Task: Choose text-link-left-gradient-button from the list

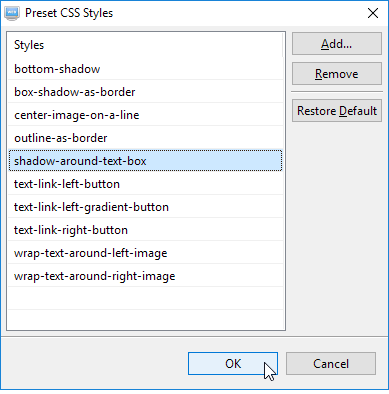Action: click(145, 207)
